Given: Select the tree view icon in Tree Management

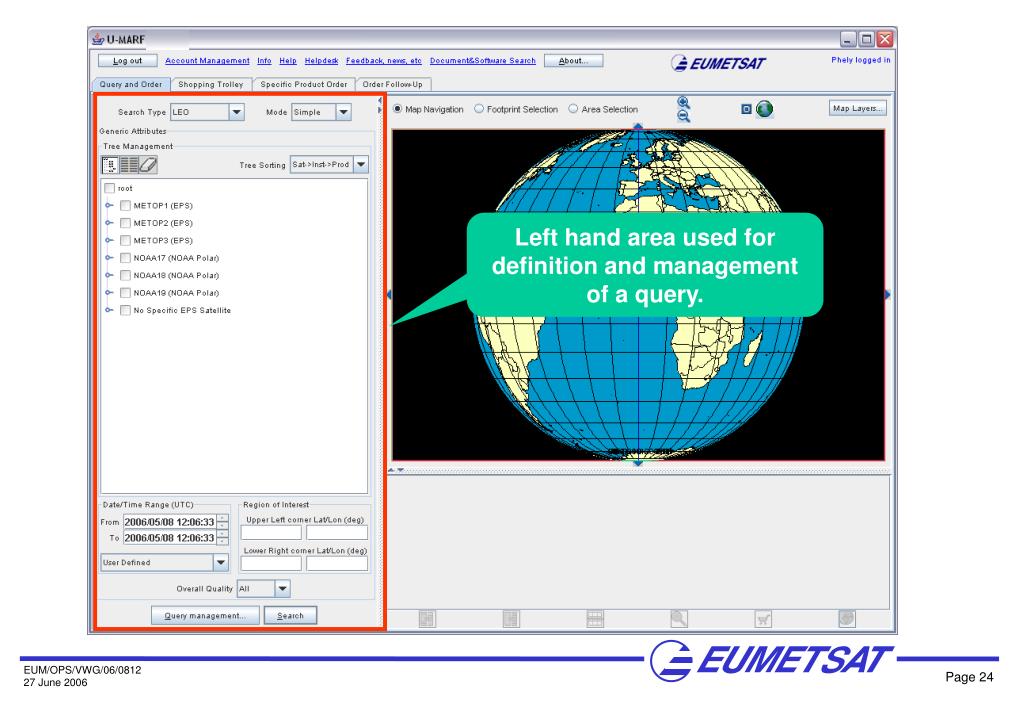Looking at the screenshot, I should tap(110, 165).
